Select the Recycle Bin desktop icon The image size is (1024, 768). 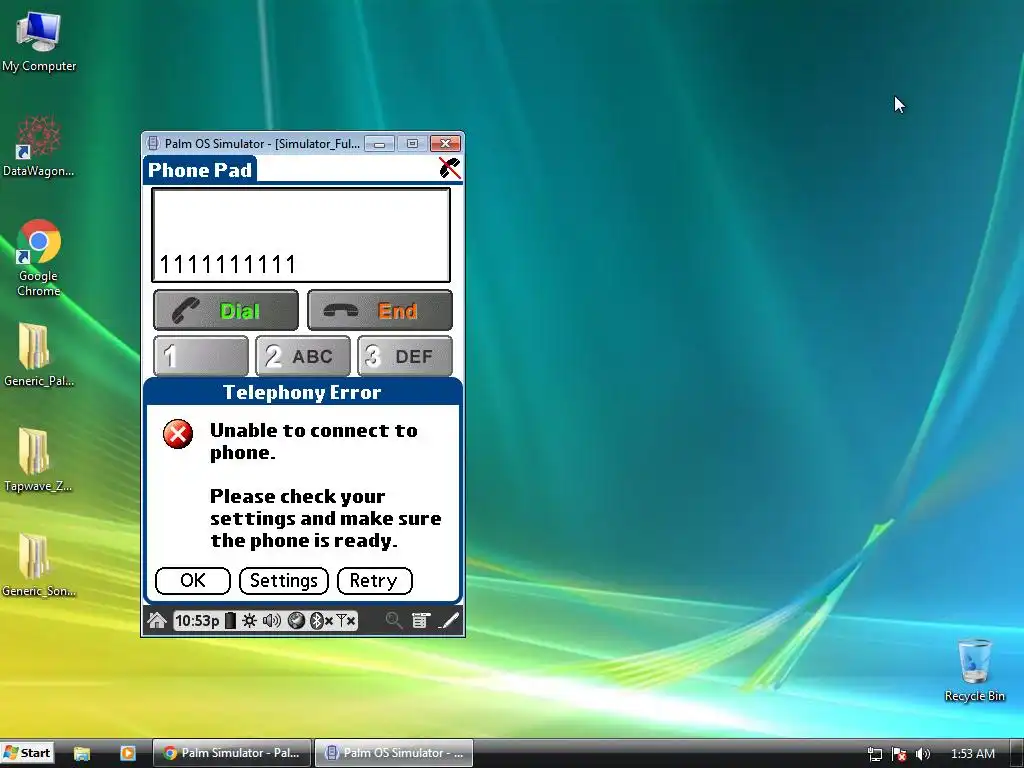pos(974,670)
